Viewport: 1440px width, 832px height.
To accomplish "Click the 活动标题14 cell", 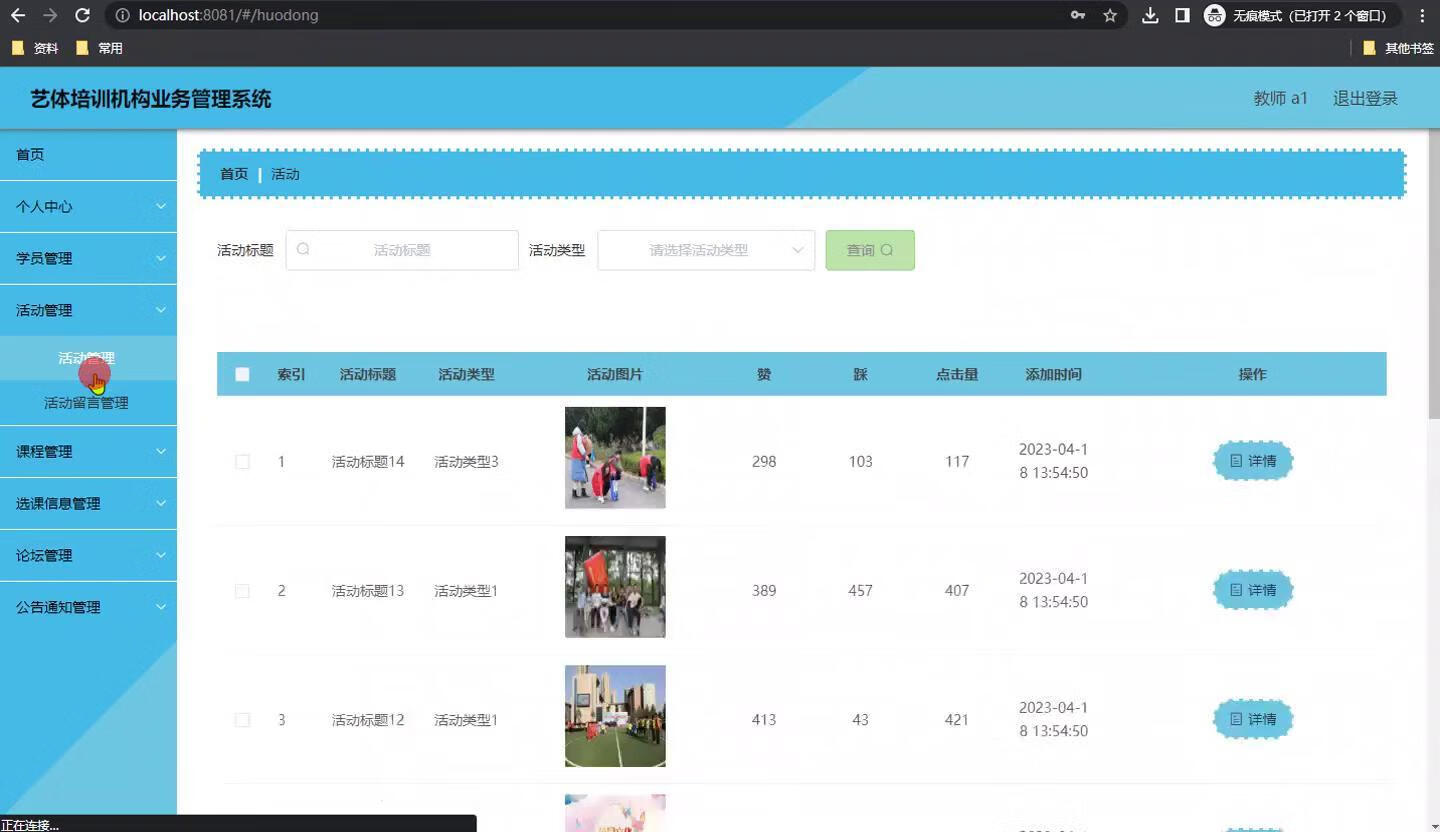I will point(368,461).
